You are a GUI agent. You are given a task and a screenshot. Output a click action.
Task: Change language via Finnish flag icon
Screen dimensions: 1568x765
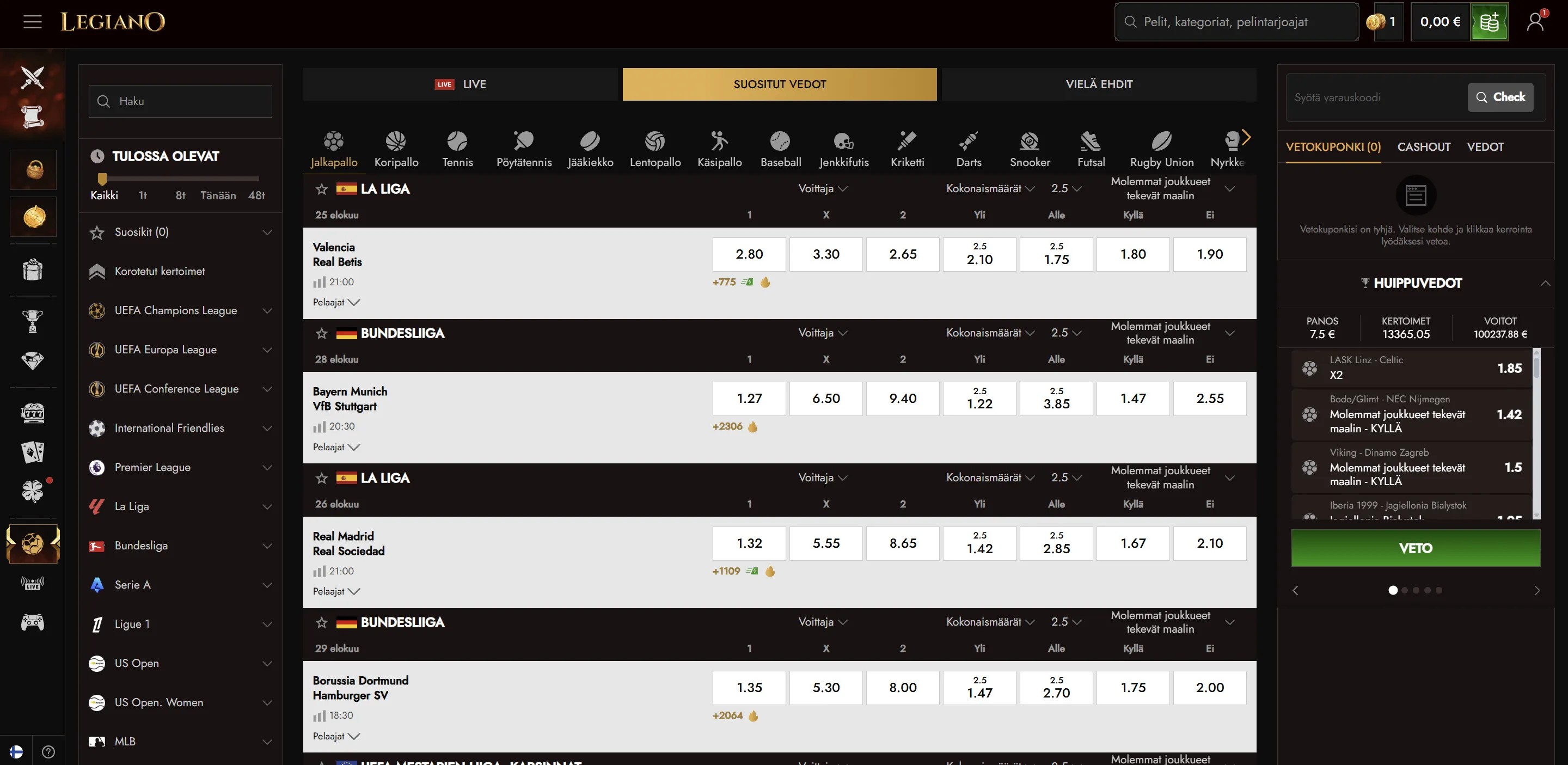coord(16,751)
